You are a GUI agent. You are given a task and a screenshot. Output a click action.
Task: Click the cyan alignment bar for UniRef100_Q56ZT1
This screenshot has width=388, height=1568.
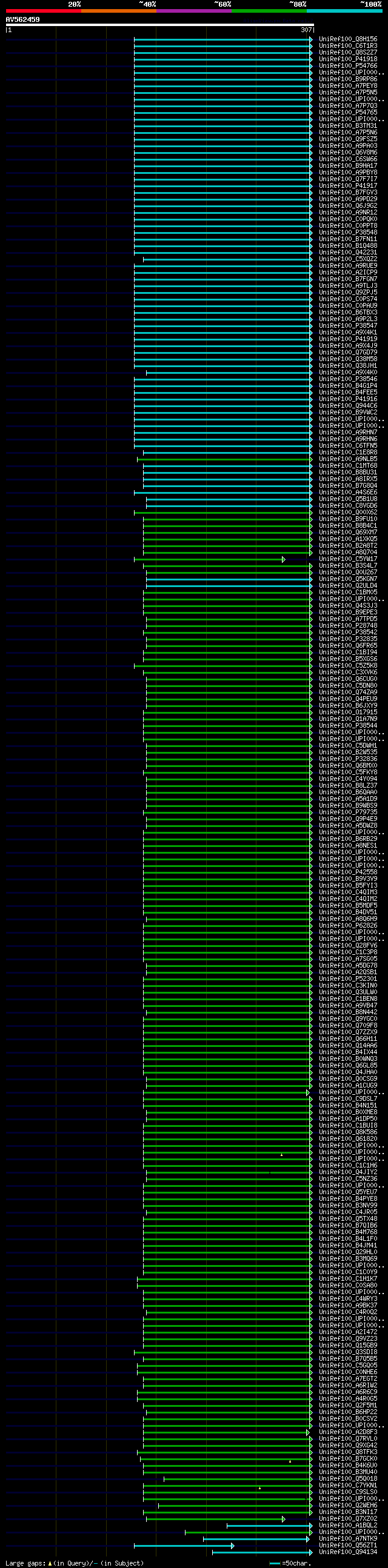(x=184, y=1546)
